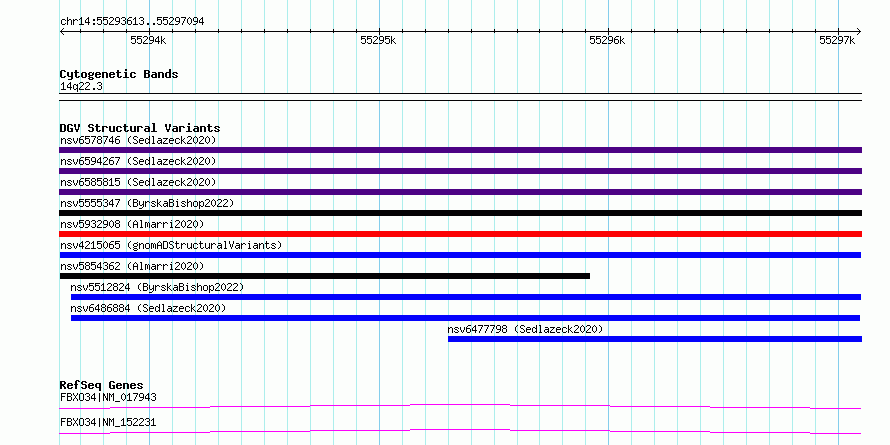This screenshot has width=890, height=445.
Task: Click the right arrow of the ruler
Action: [858, 31]
